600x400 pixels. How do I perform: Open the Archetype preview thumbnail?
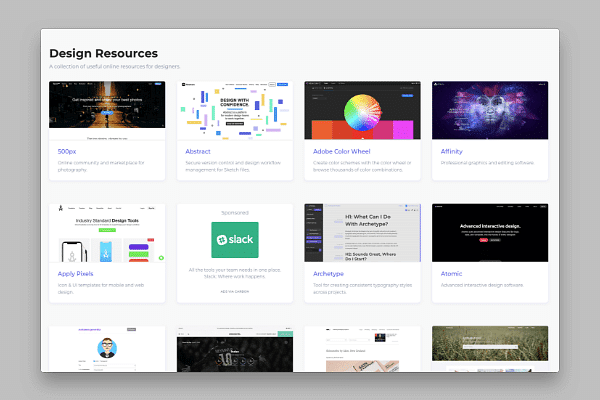click(x=362, y=233)
